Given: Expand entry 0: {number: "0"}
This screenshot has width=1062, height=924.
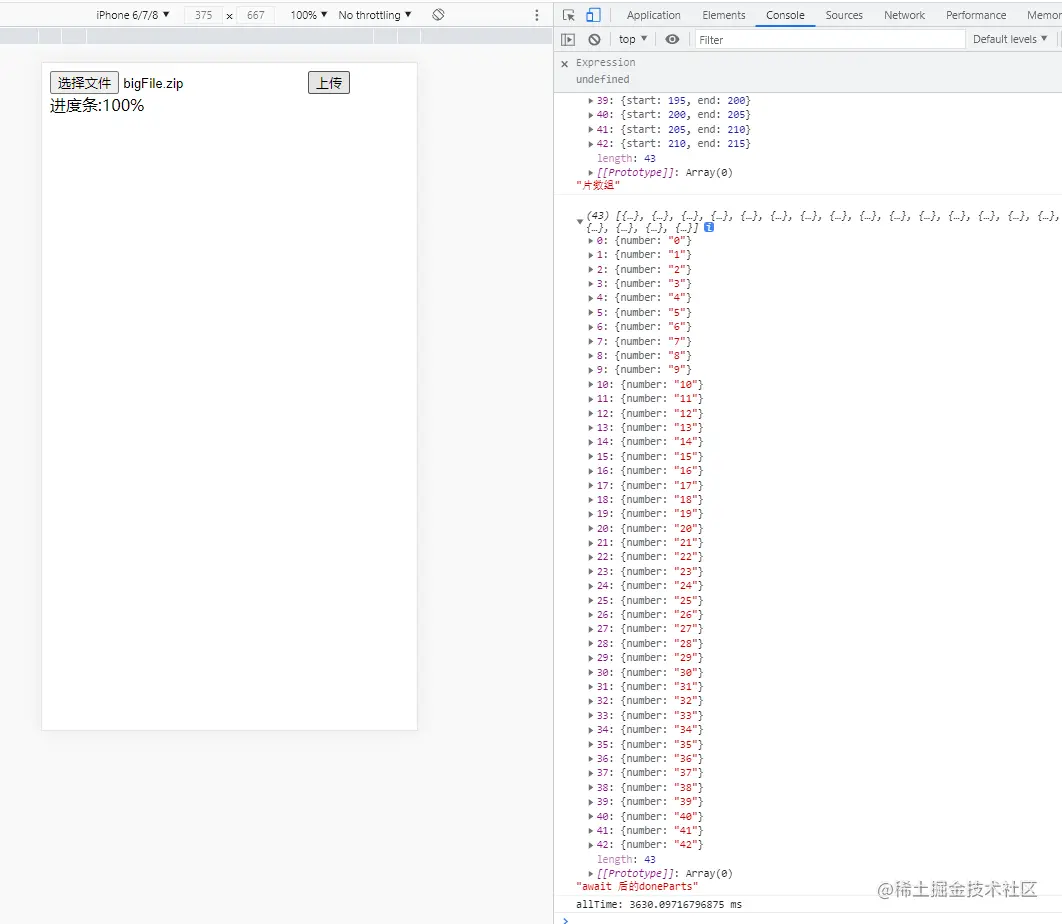Looking at the screenshot, I should pyautogui.click(x=591, y=240).
